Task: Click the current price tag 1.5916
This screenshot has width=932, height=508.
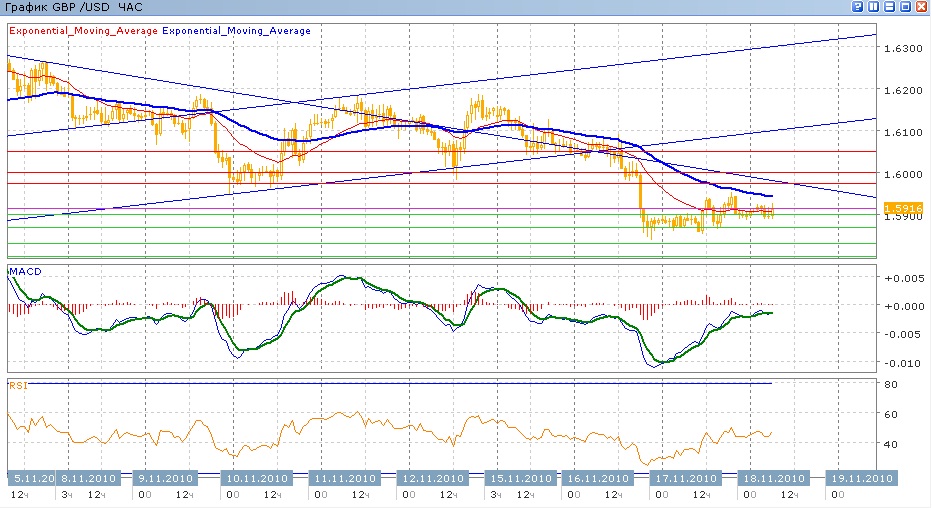Action: tap(902, 207)
